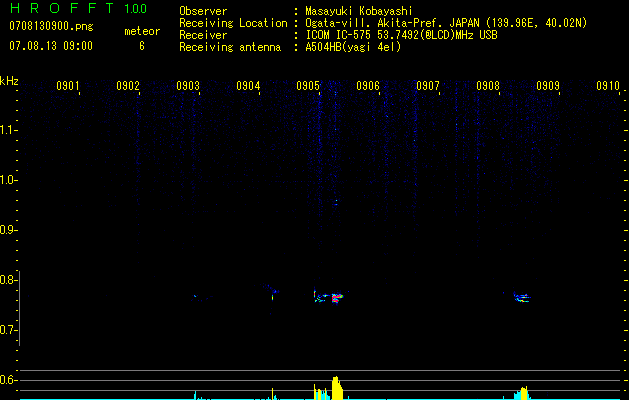Click the meteor count label
Viewport: 629px width, 400px height.
coord(142,31)
